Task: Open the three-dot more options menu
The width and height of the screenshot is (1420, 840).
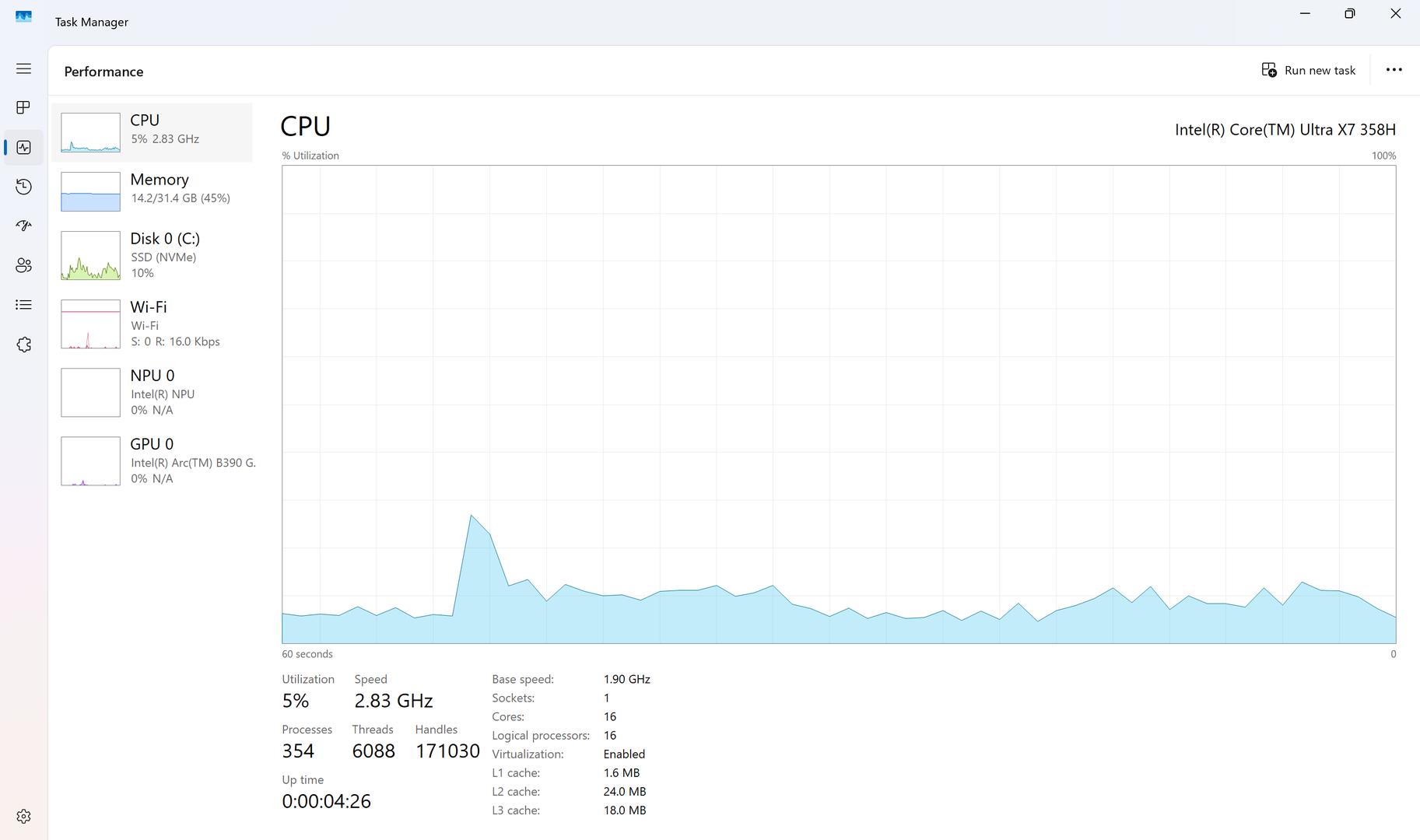Action: coord(1394,70)
